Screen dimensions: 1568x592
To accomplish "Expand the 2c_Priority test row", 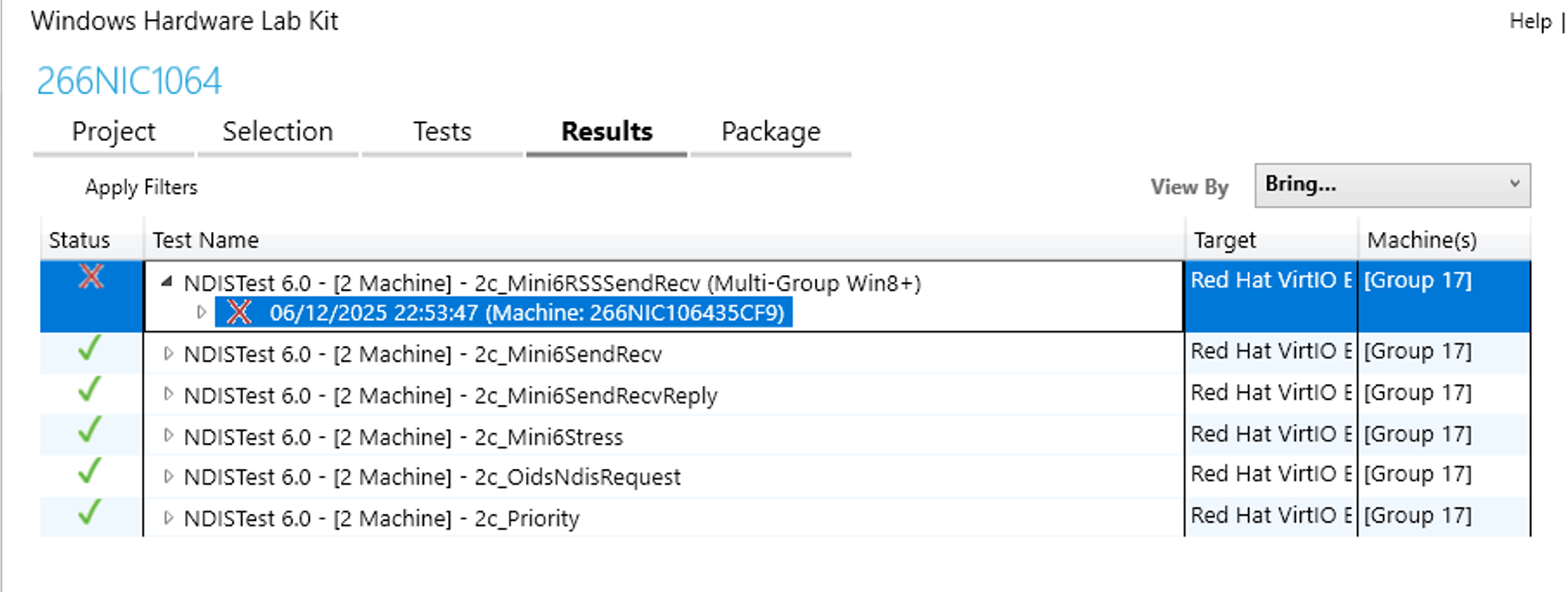I will coord(169,518).
